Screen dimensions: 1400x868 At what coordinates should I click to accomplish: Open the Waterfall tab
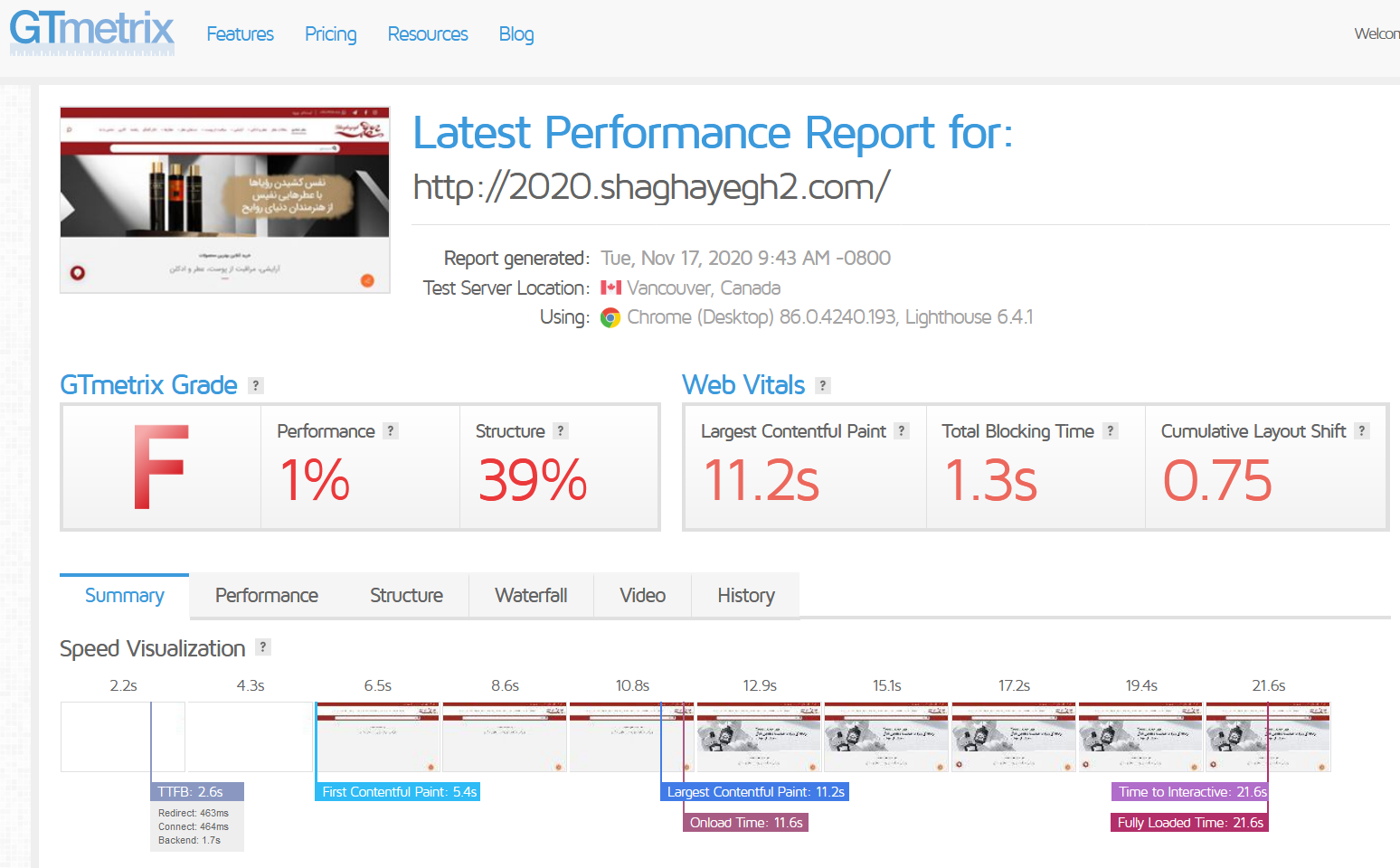[x=531, y=595]
